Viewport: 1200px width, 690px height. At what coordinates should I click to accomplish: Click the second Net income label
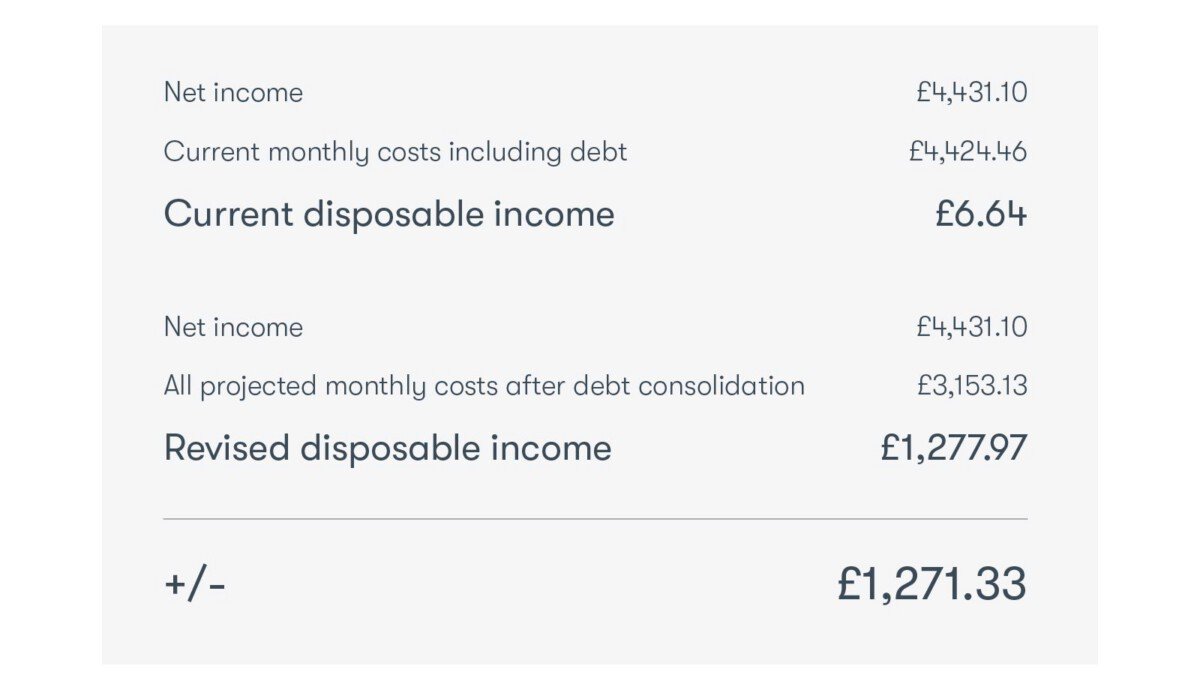coord(233,327)
